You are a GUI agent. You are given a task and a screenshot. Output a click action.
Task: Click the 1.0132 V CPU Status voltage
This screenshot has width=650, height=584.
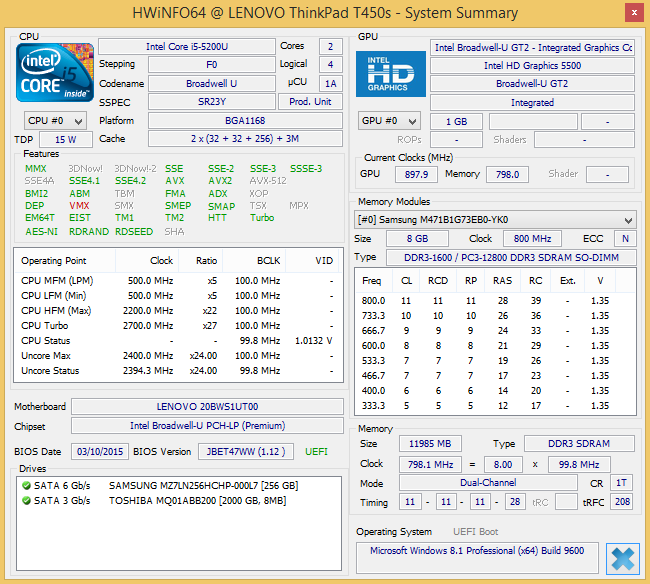pos(313,341)
